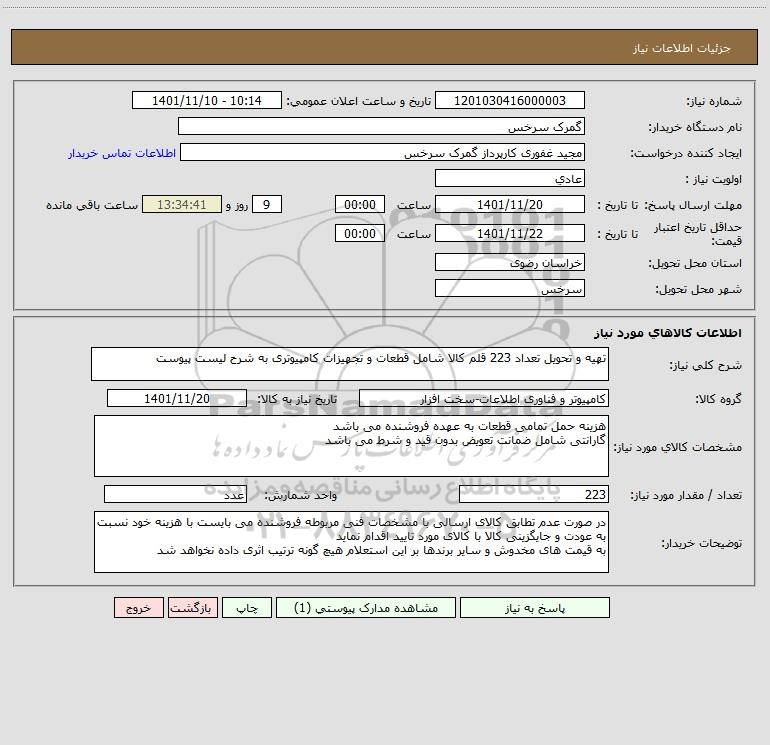Screen dimensions: 770x745
Task: Click the 'توضیحات خریدار:' label
Action: 701,543
